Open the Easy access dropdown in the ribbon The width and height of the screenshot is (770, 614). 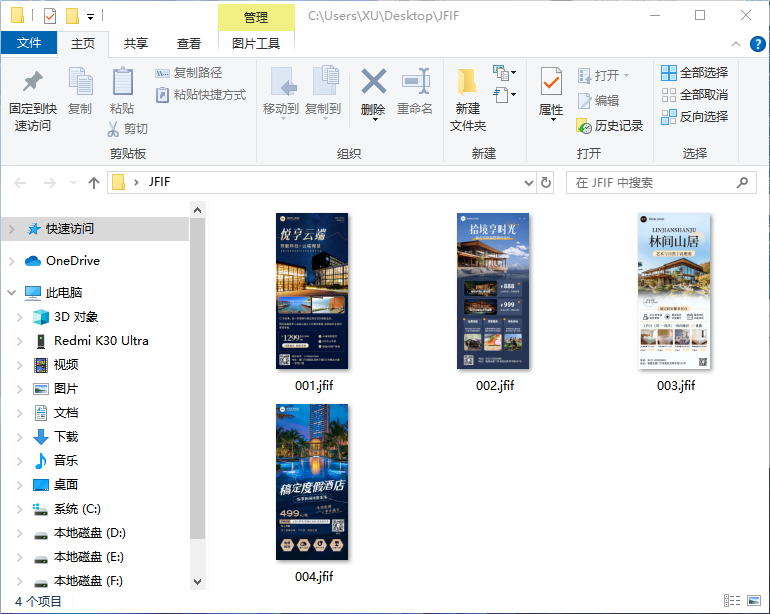point(505,94)
